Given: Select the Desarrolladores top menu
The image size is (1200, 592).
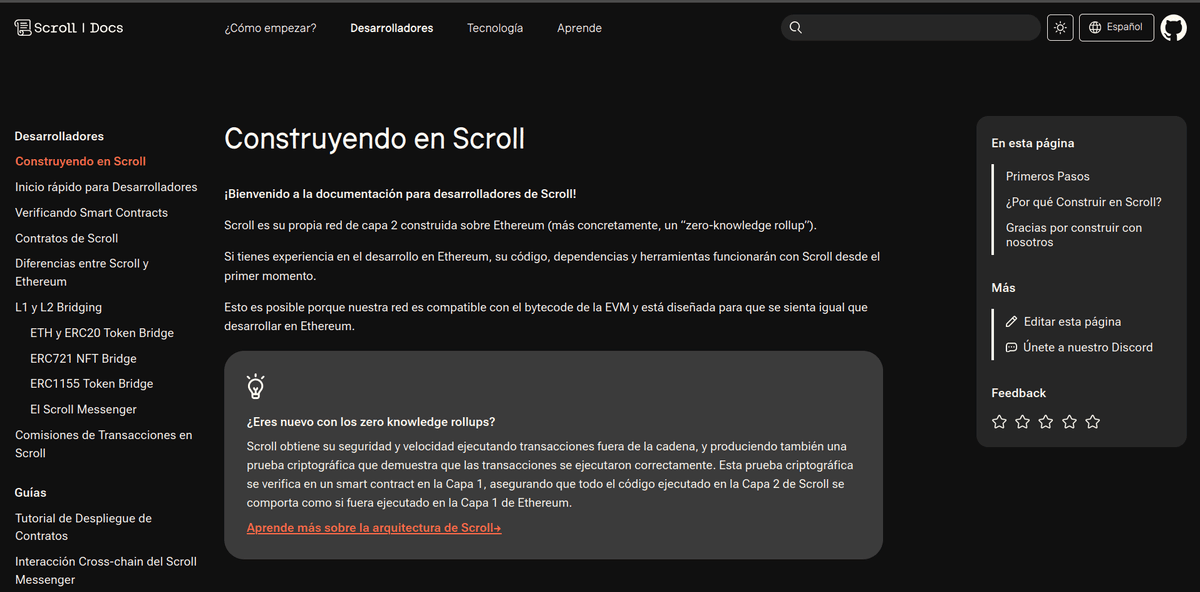Looking at the screenshot, I should 392,28.
